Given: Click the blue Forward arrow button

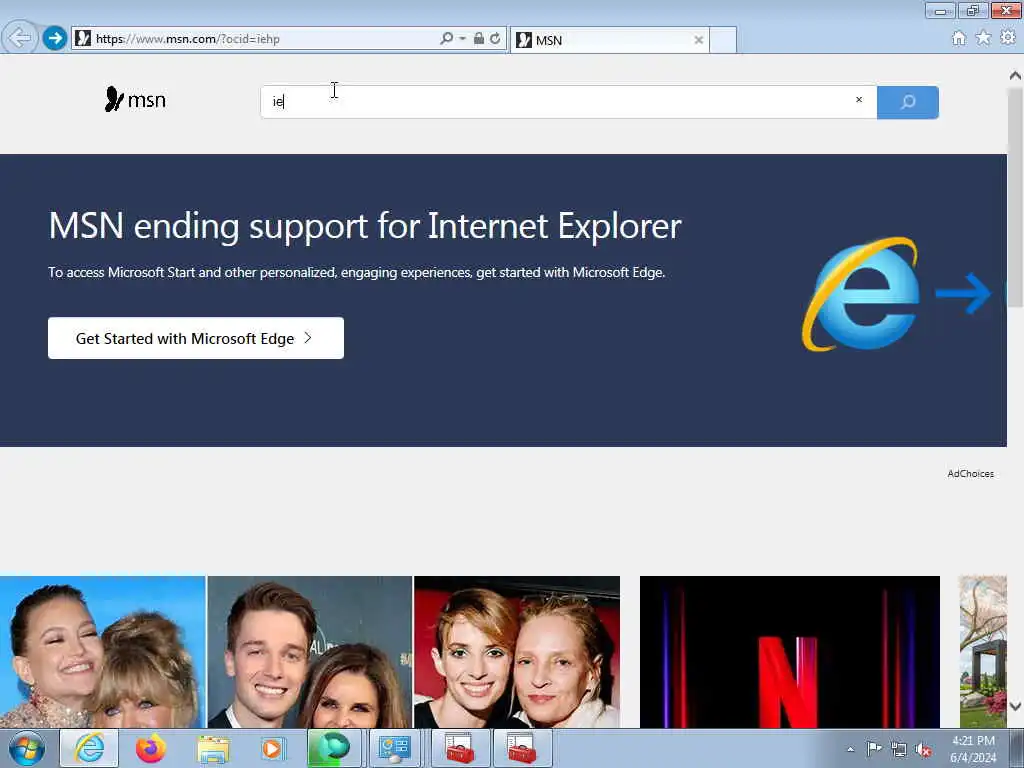Looking at the screenshot, I should pyautogui.click(x=55, y=39).
